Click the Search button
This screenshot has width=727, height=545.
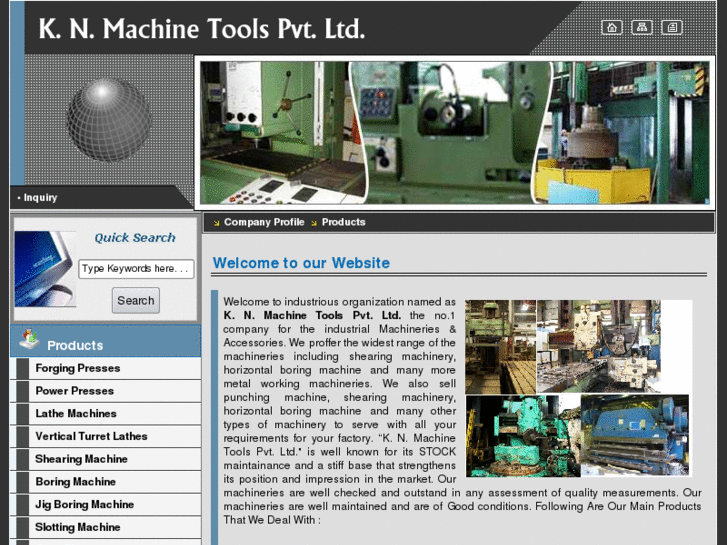tap(136, 301)
